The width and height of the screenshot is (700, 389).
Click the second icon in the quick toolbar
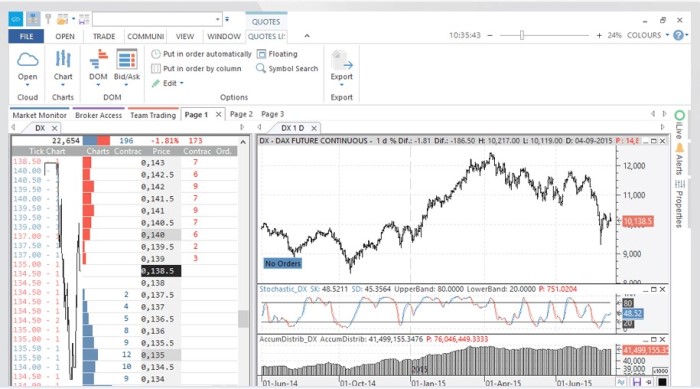click(x=33, y=19)
